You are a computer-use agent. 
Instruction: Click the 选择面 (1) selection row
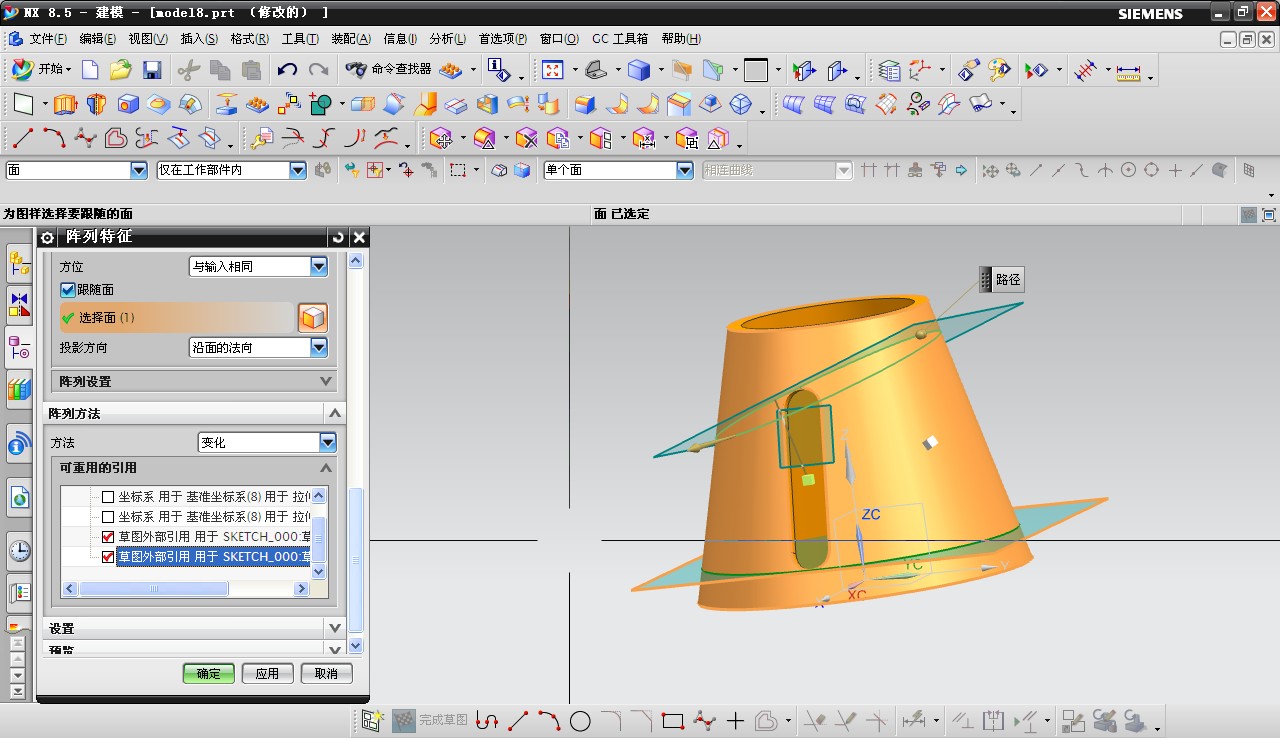pyautogui.click(x=177, y=318)
